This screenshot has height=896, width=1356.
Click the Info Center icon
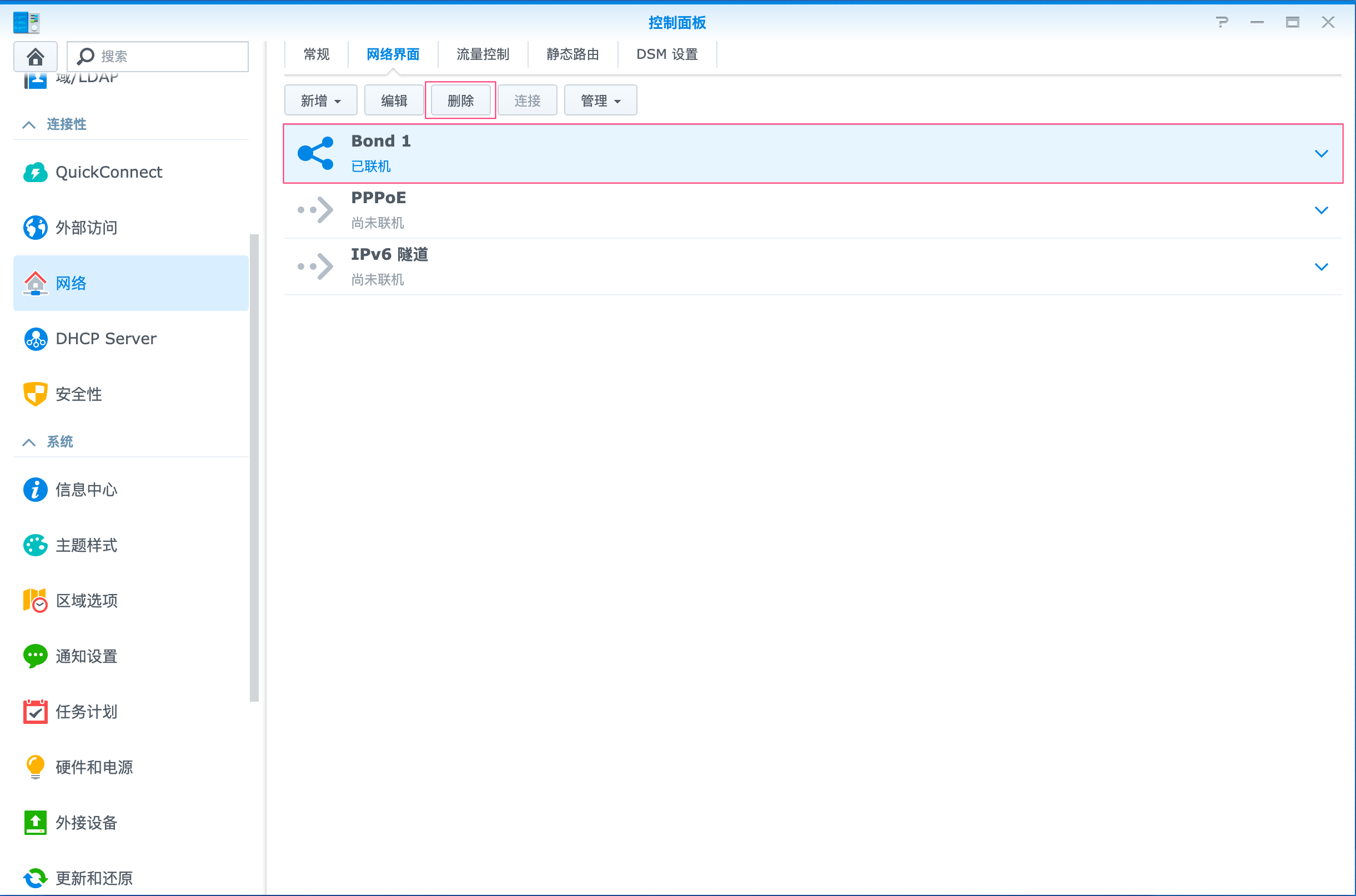36,490
